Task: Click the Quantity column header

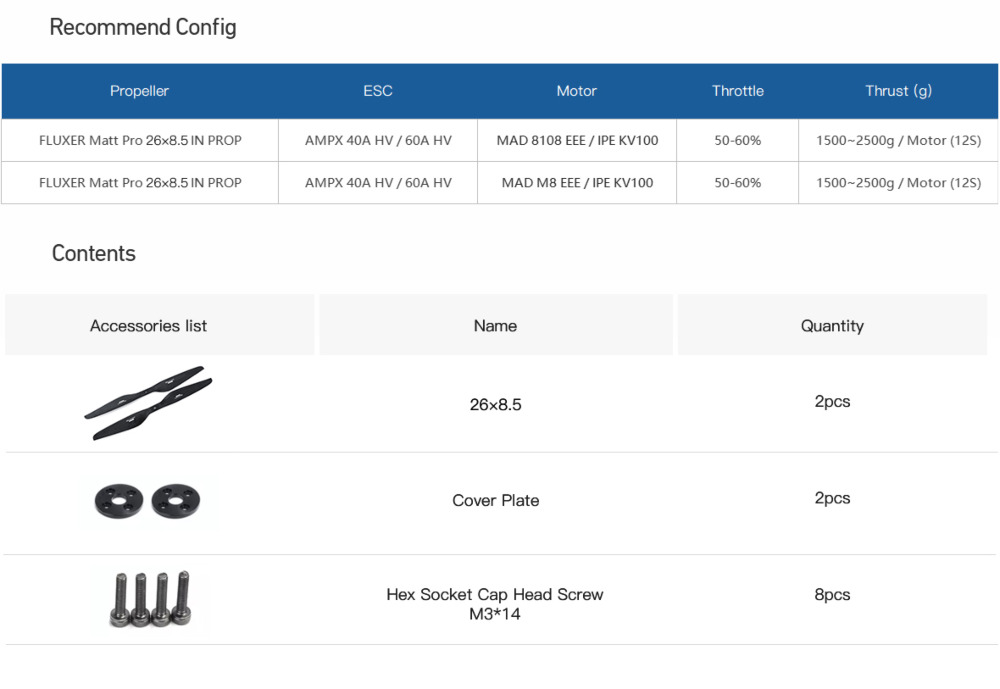Action: [x=832, y=326]
